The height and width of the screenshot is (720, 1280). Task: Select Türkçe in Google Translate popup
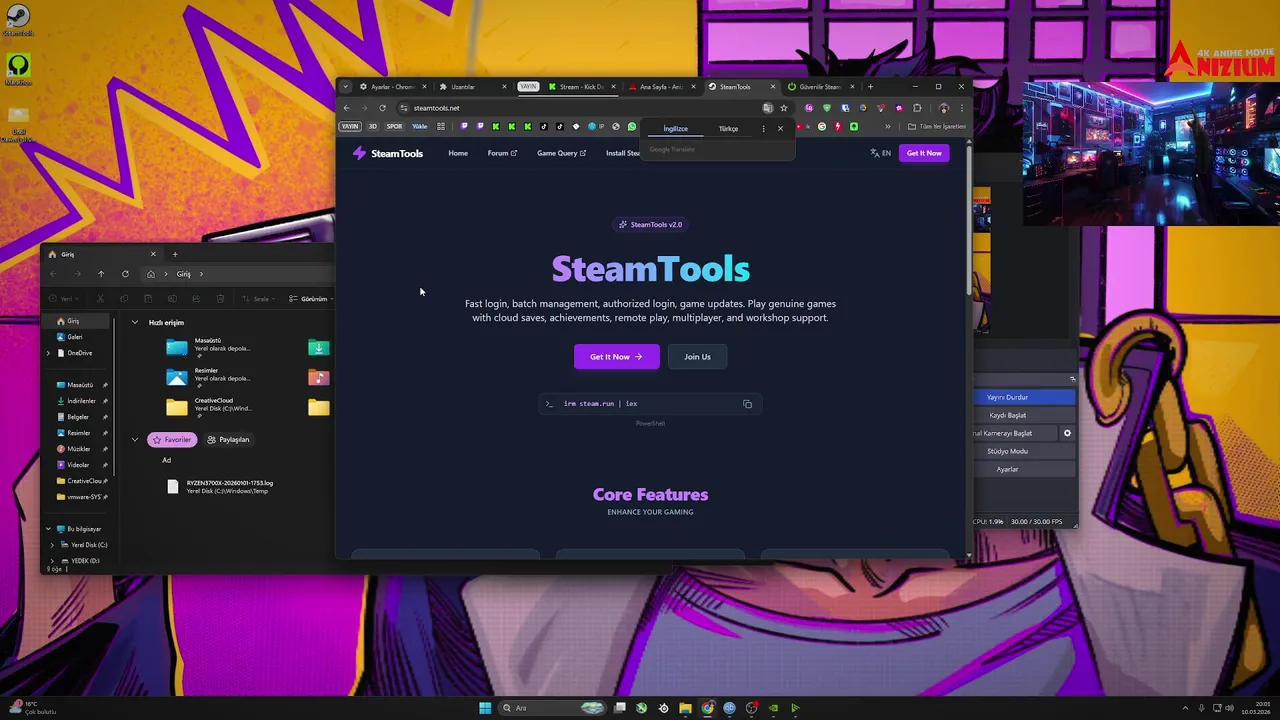coord(728,128)
